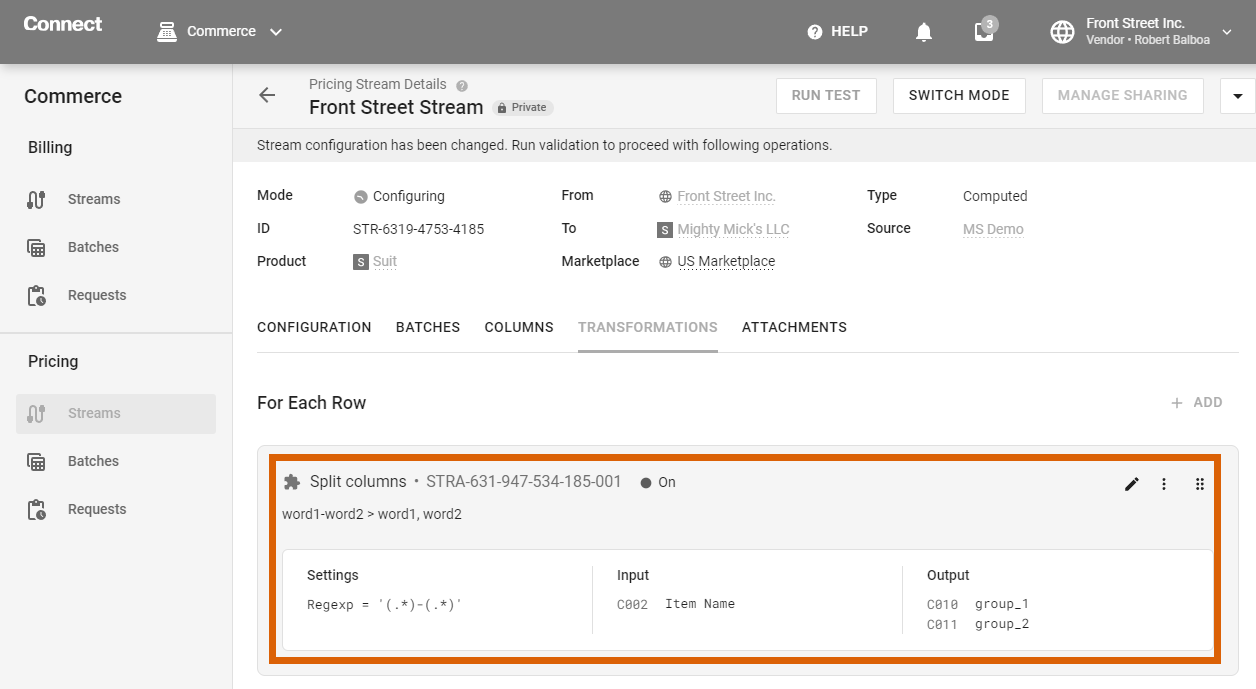Screen dimensions: 1256x689
Task: Open Split columns more options menu
Action: point(1164,484)
